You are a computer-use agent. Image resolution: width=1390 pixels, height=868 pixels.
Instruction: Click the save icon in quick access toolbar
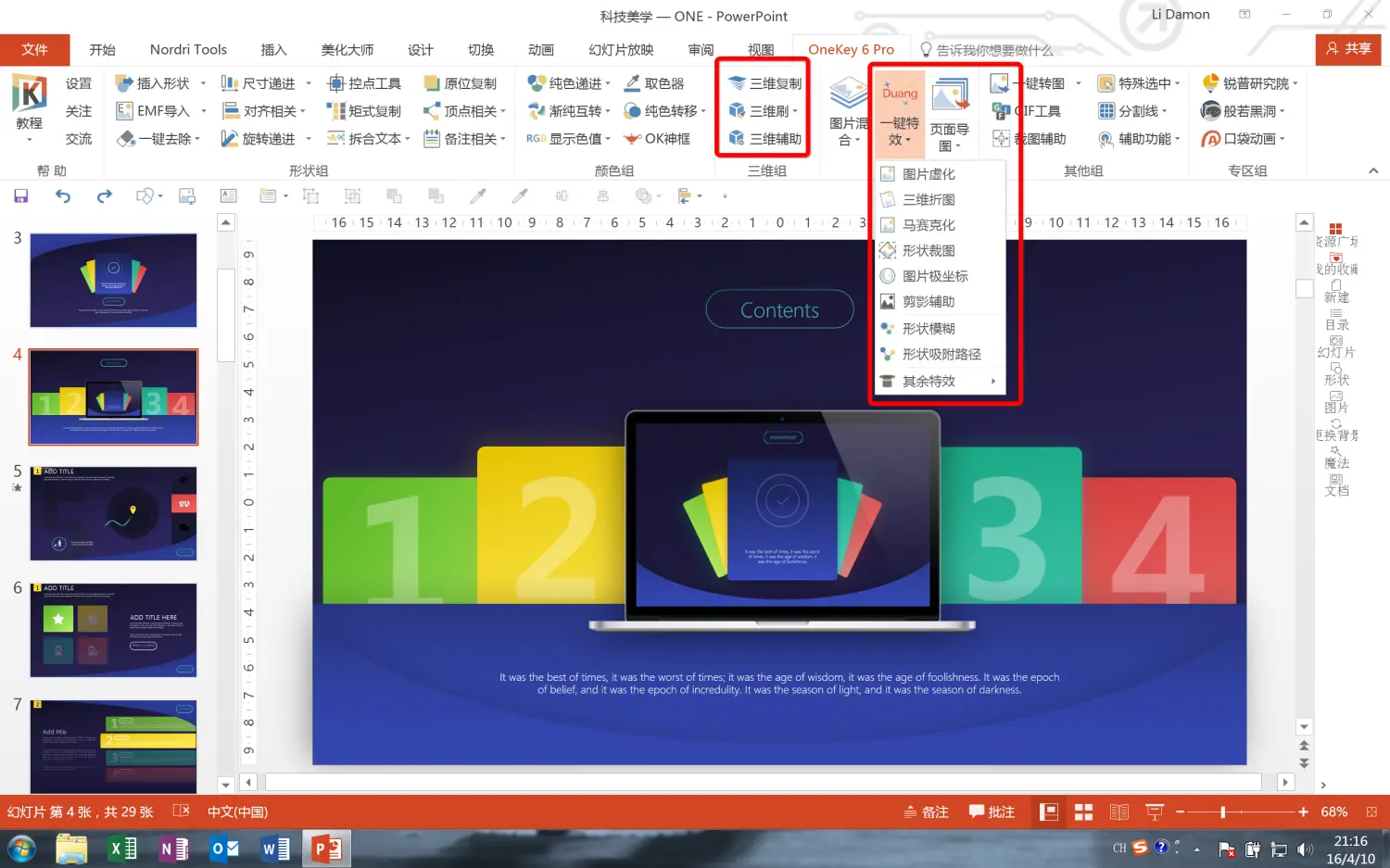pos(20,195)
